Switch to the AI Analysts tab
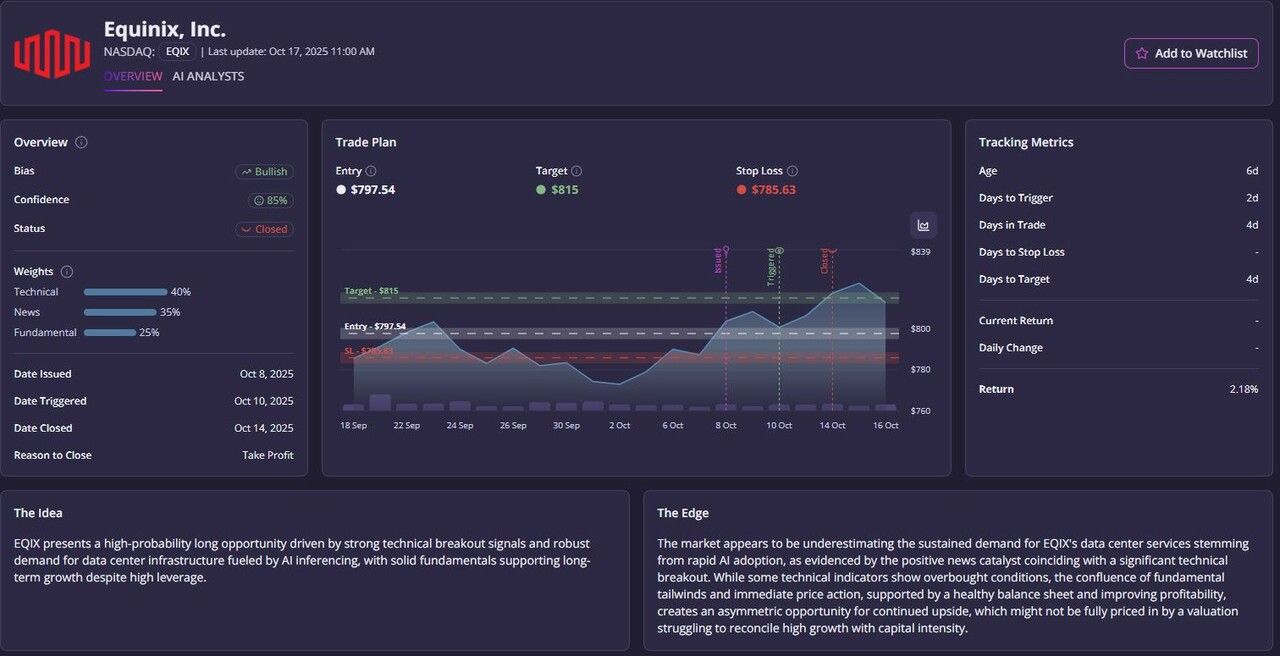The width and height of the screenshot is (1280, 656). tap(208, 76)
